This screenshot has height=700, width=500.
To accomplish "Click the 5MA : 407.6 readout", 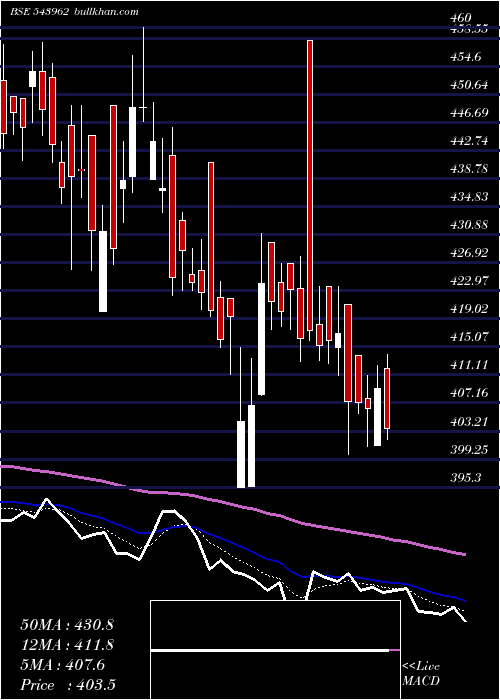I will (63, 665).
